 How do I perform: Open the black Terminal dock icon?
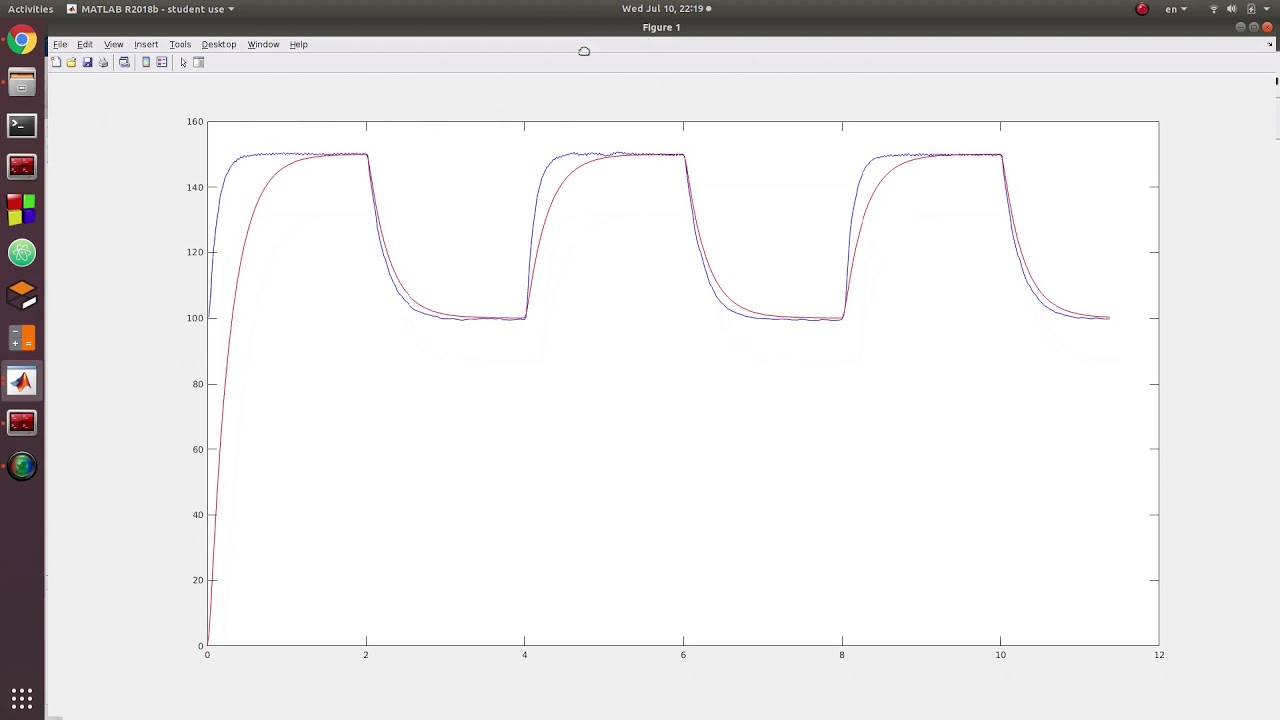pos(22,125)
